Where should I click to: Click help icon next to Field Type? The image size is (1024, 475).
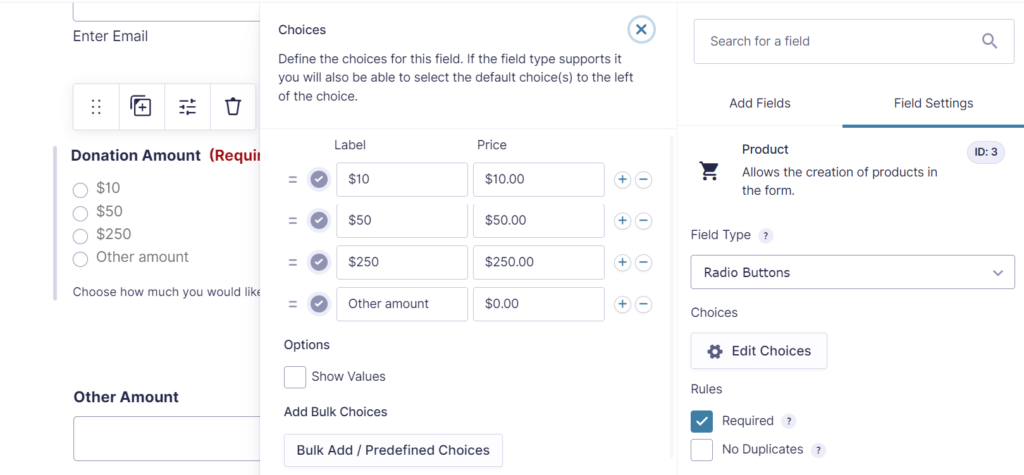pos(765,236)
